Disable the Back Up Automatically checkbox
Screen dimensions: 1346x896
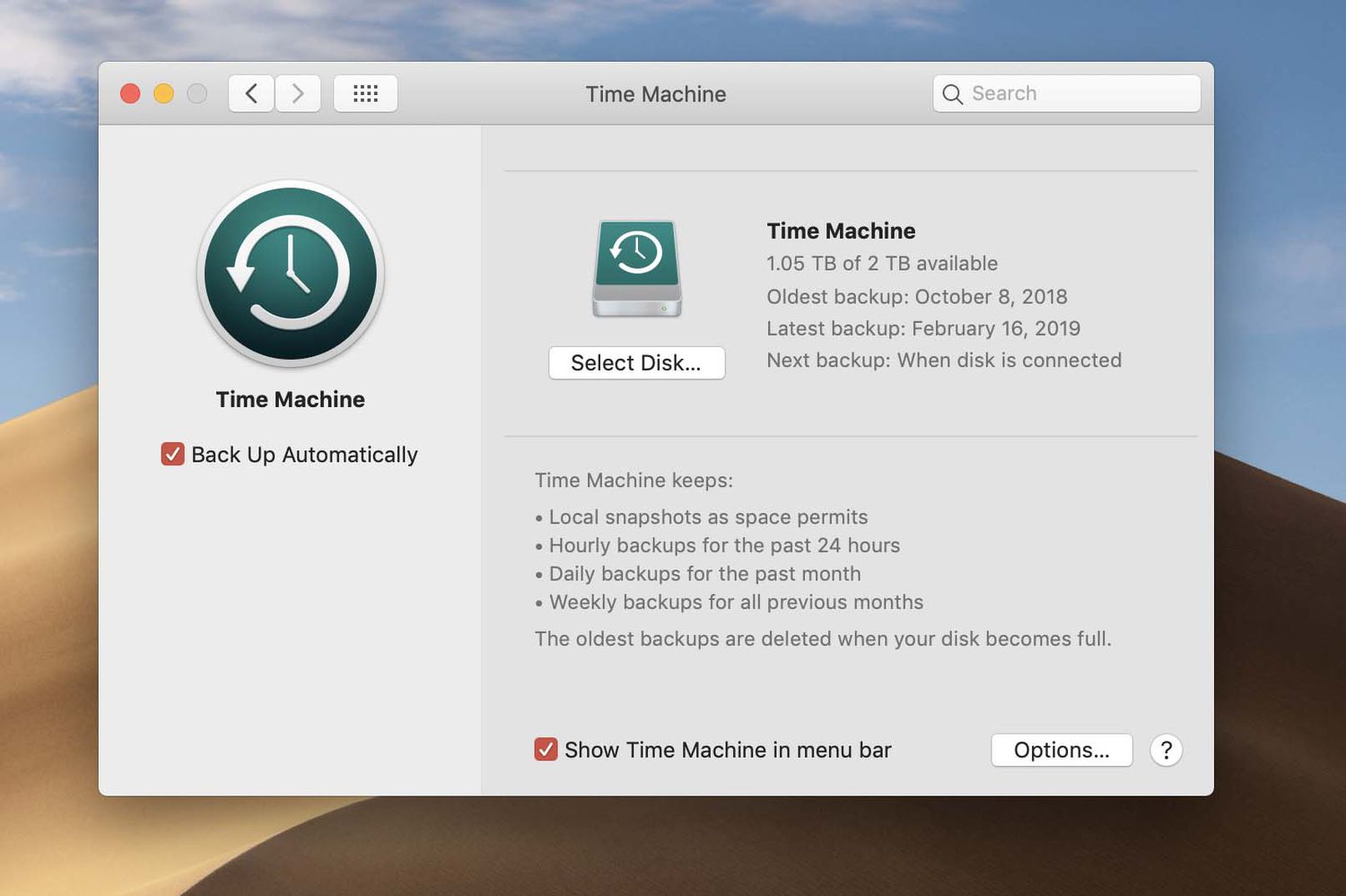tap(172, 455)
